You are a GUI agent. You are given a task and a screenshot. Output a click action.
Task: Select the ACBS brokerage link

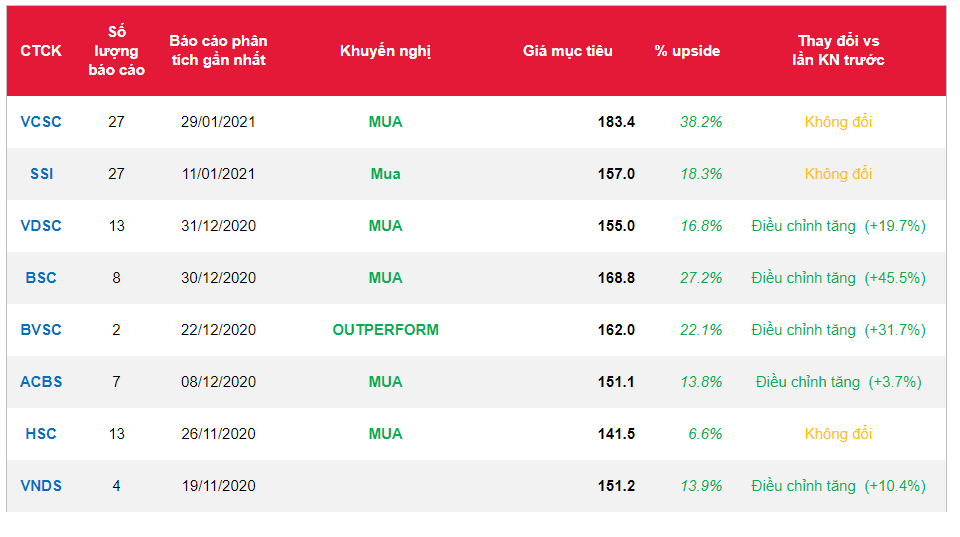point(41,382)
